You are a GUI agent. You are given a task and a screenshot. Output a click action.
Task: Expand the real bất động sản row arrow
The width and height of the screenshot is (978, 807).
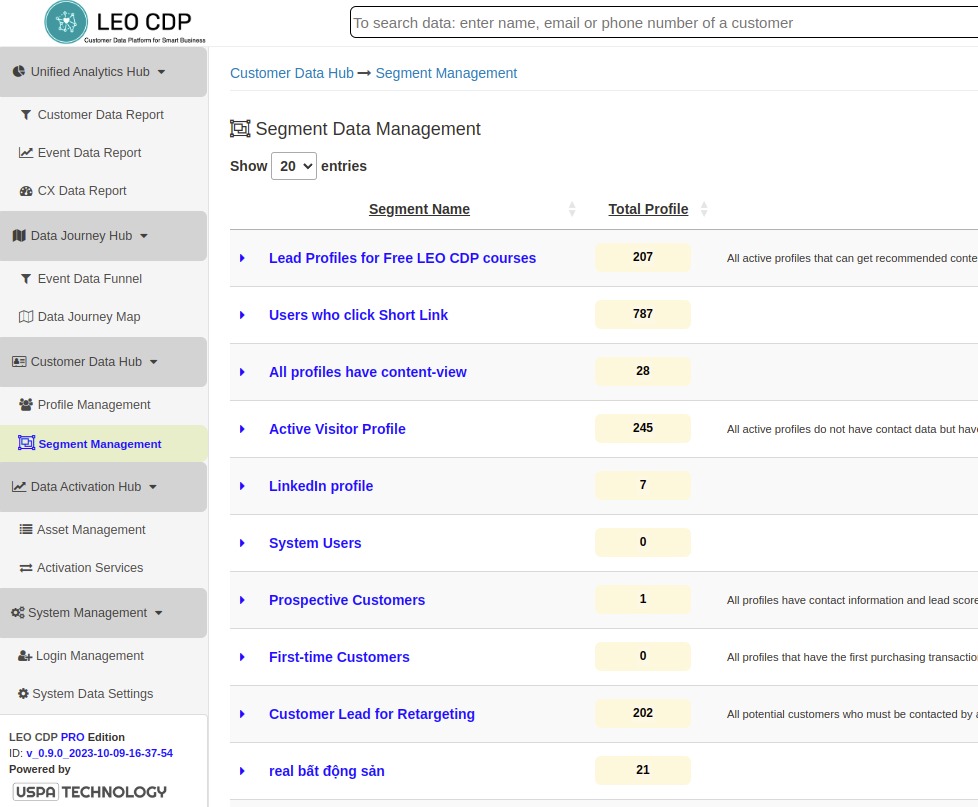point(243,771)
